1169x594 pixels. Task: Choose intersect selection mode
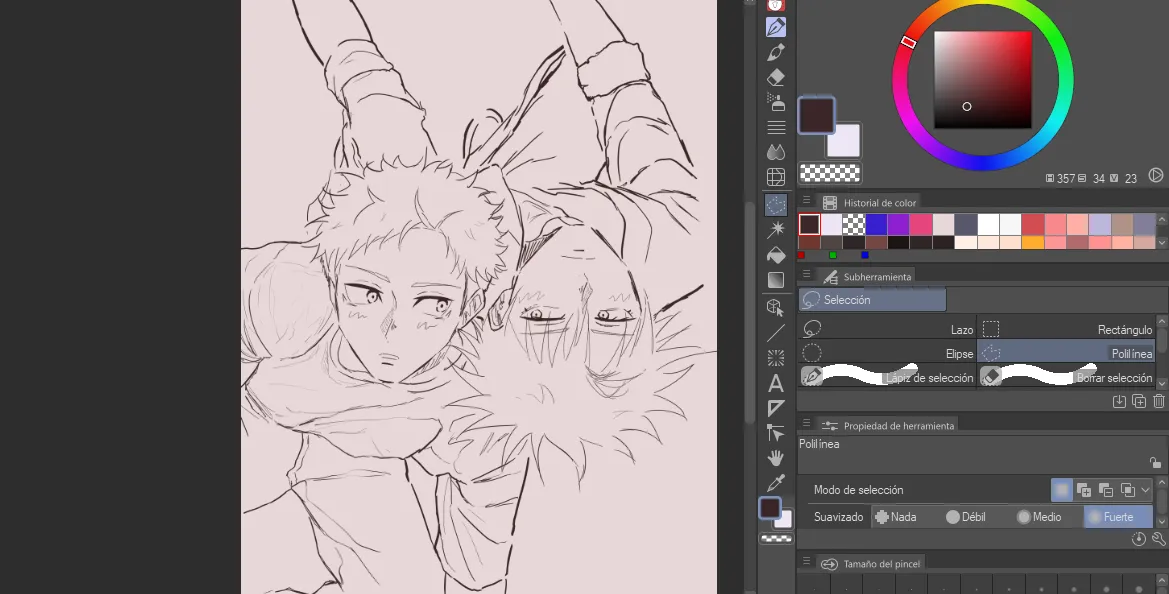coord(1128,490)
